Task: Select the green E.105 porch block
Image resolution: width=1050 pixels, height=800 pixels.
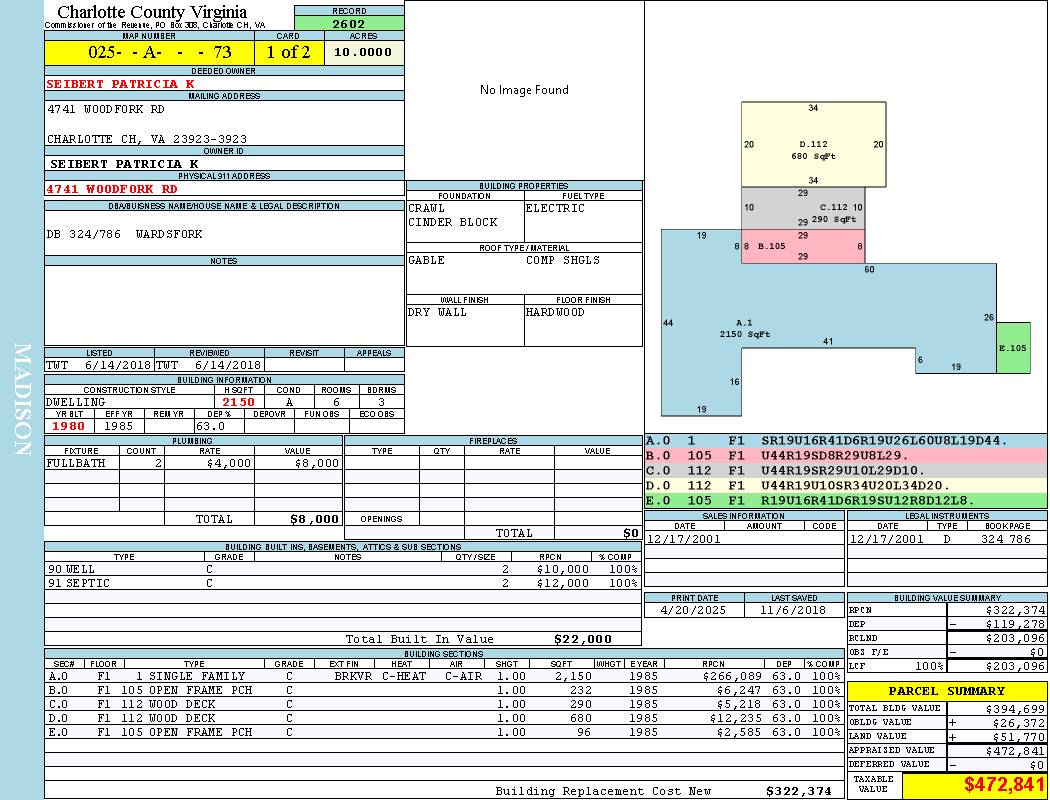Action: tap(1013, 347)
